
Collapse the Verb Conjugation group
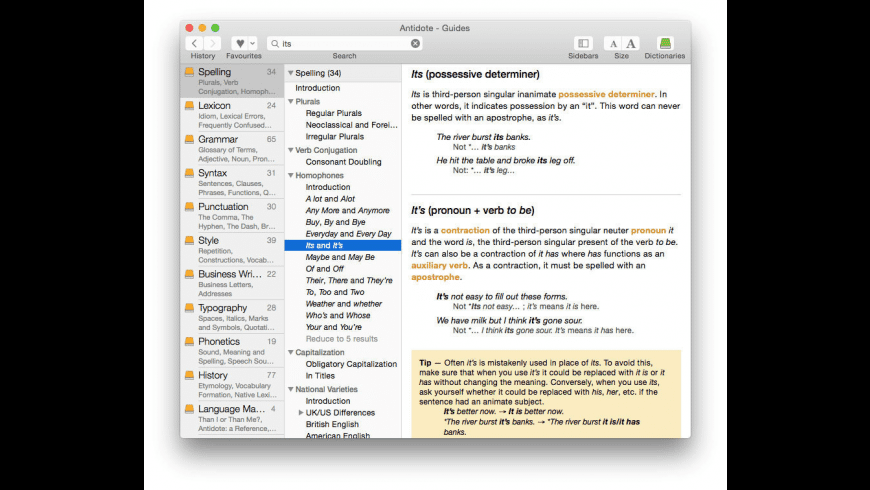point(290,150)
